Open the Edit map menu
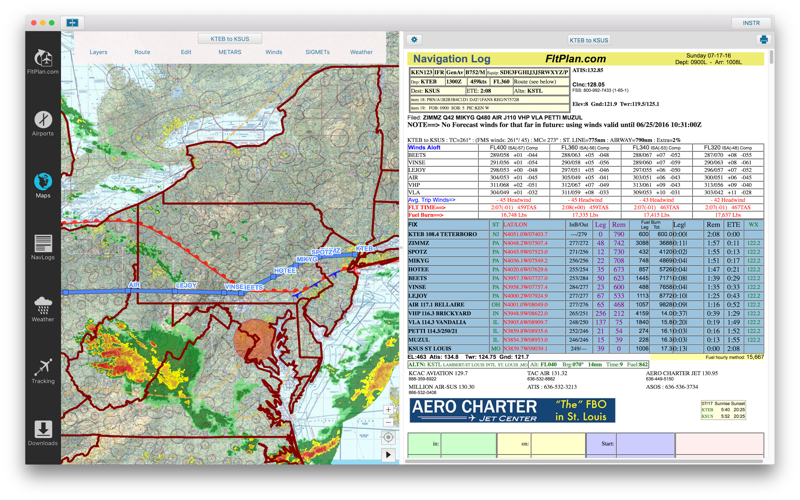 (186, 52)
